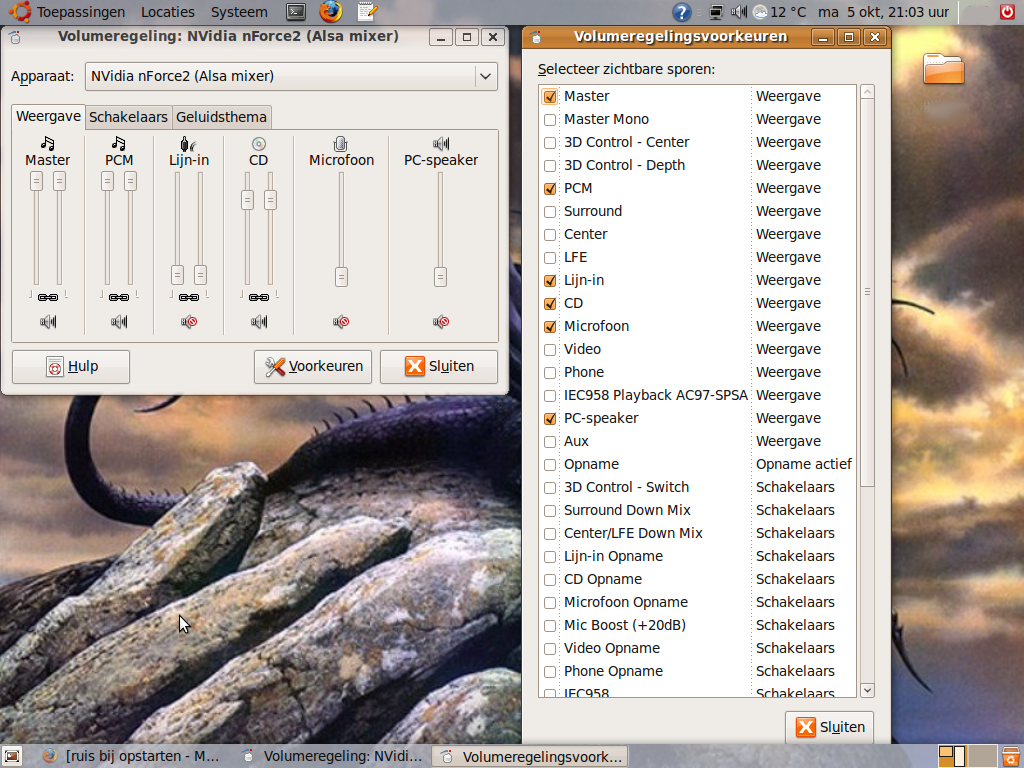Open the Systeem menu
The height and width of the screenshot is (768, 1024).
239,12
